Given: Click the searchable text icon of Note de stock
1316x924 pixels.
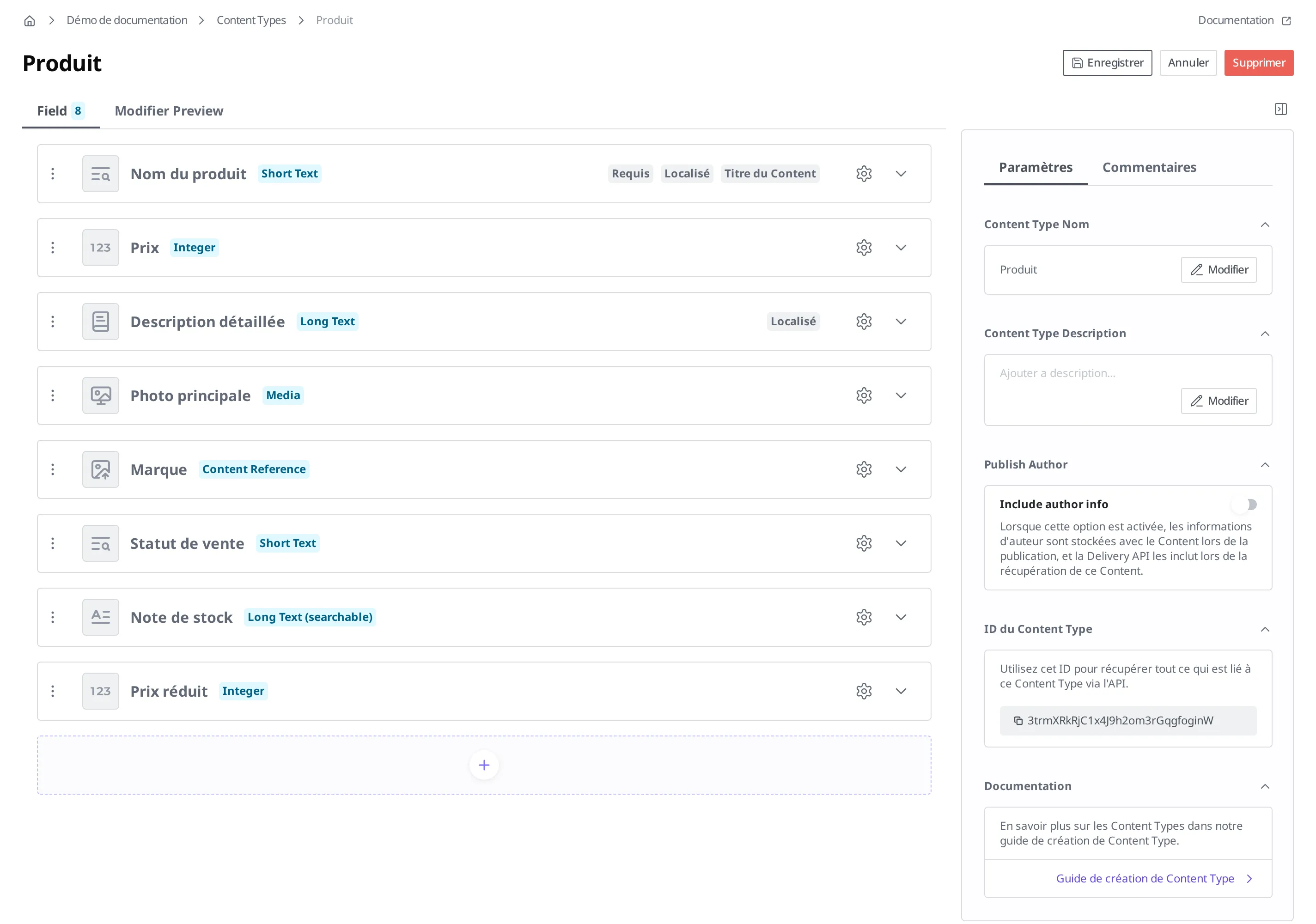Looking at the screenshot, I should click(101, 617).
